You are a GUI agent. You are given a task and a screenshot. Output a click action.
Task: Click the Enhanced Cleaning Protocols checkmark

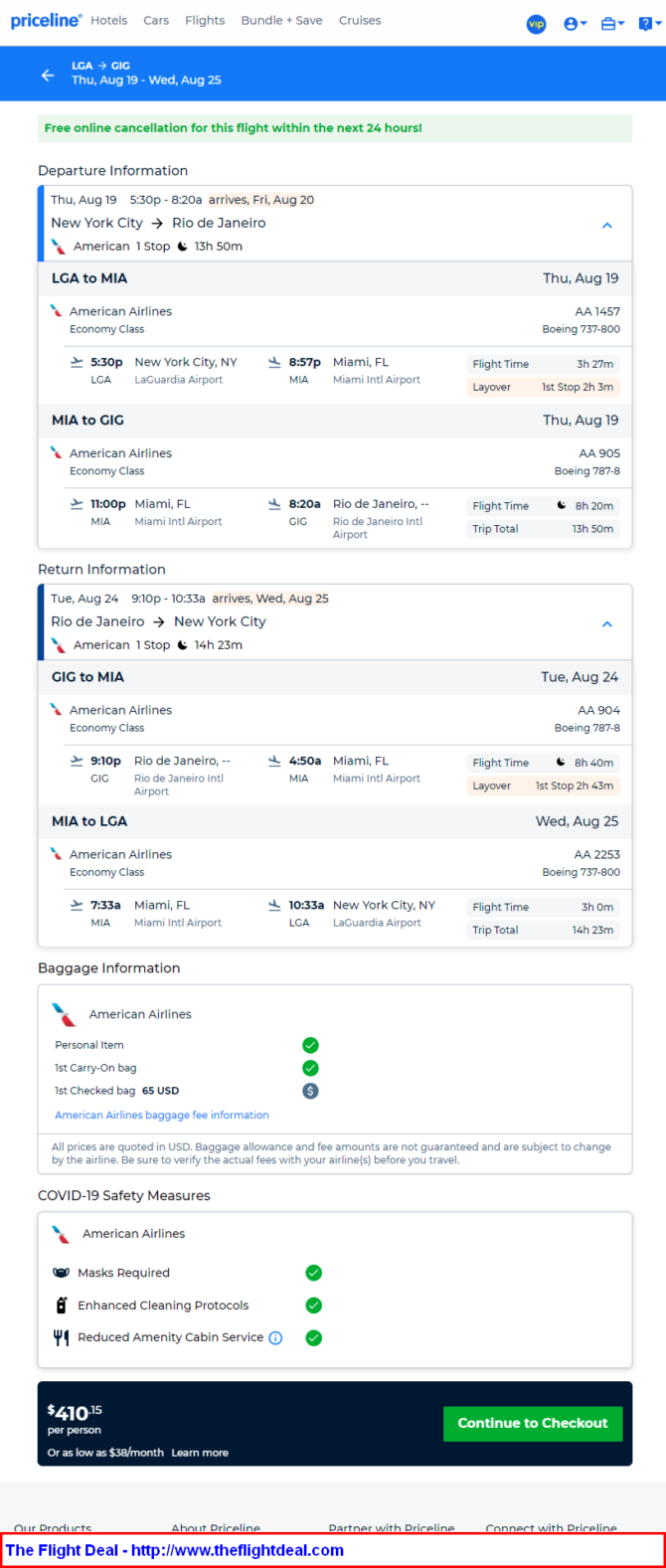pyautogui.click(x=313, y=1306)
